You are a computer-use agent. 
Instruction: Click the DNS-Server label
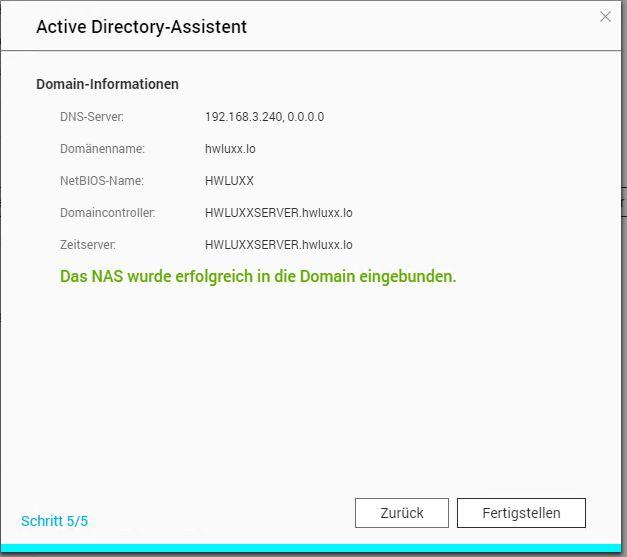92,117
